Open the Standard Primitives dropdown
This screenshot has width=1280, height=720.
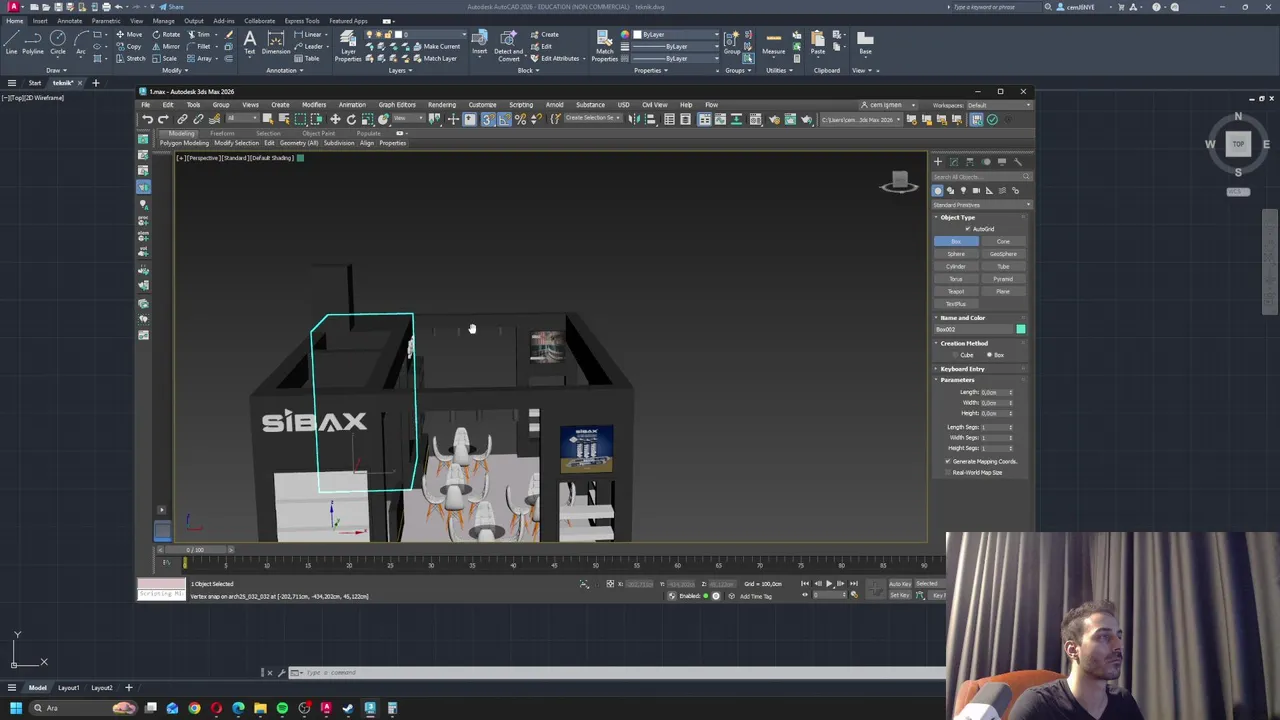coord(982,205)
